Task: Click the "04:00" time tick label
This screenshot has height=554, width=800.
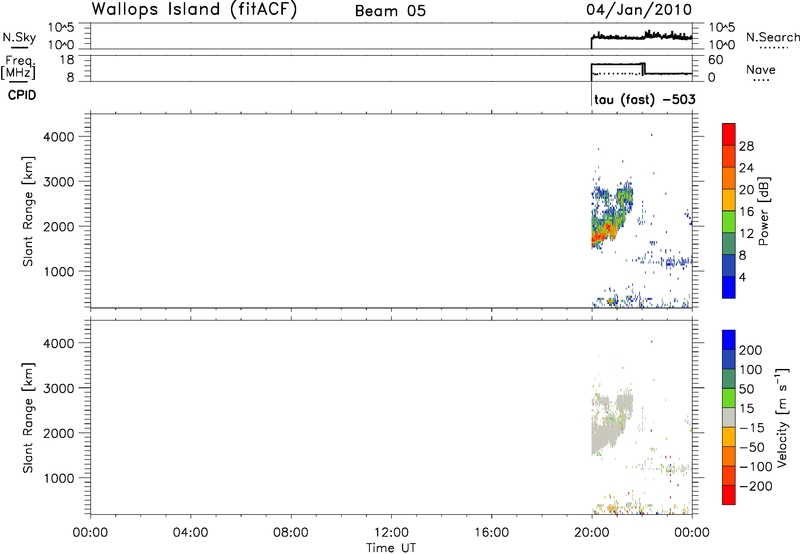Action: click(x=190, y=533)
